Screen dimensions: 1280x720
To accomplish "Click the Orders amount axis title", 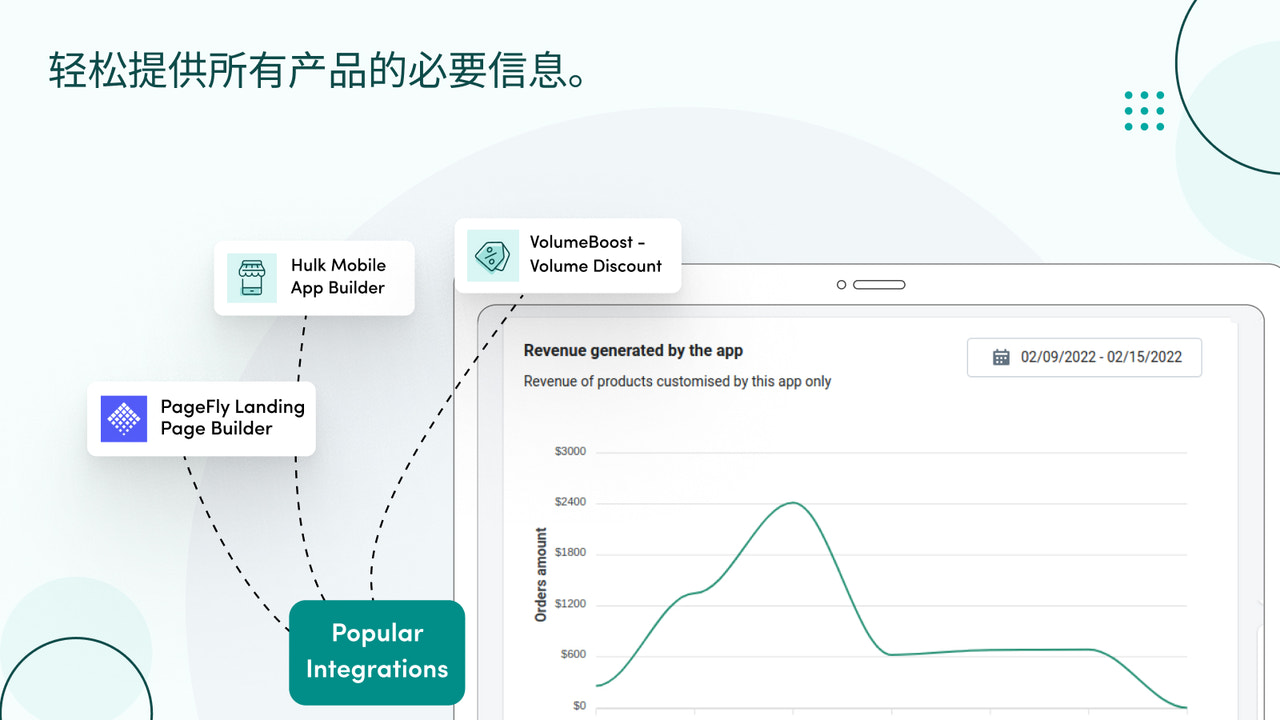I will pyautogui.click(x=541, y=575).
